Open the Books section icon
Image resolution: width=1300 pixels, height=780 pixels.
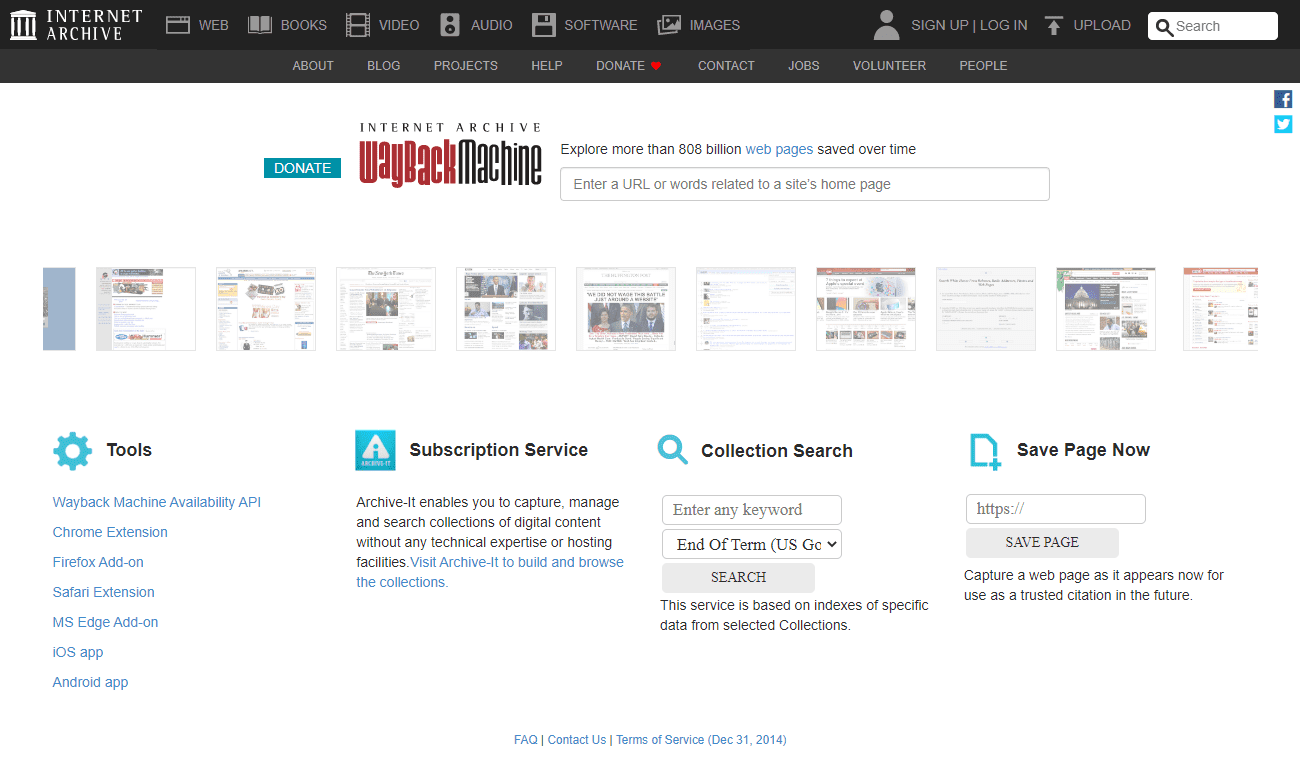260,25
